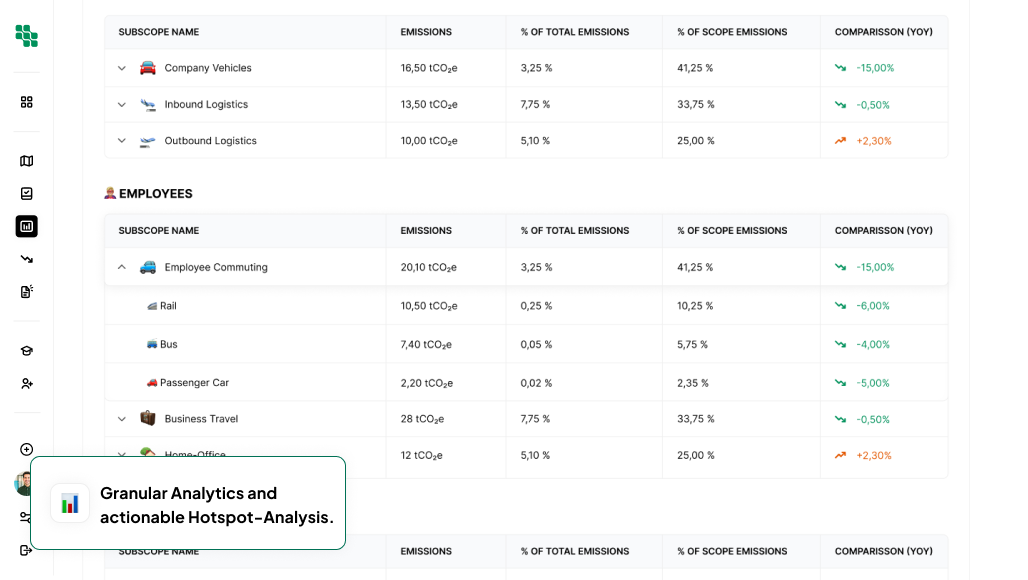Click the logout icon in sidebar
The image size is (1028, 580).
(26, 550)
